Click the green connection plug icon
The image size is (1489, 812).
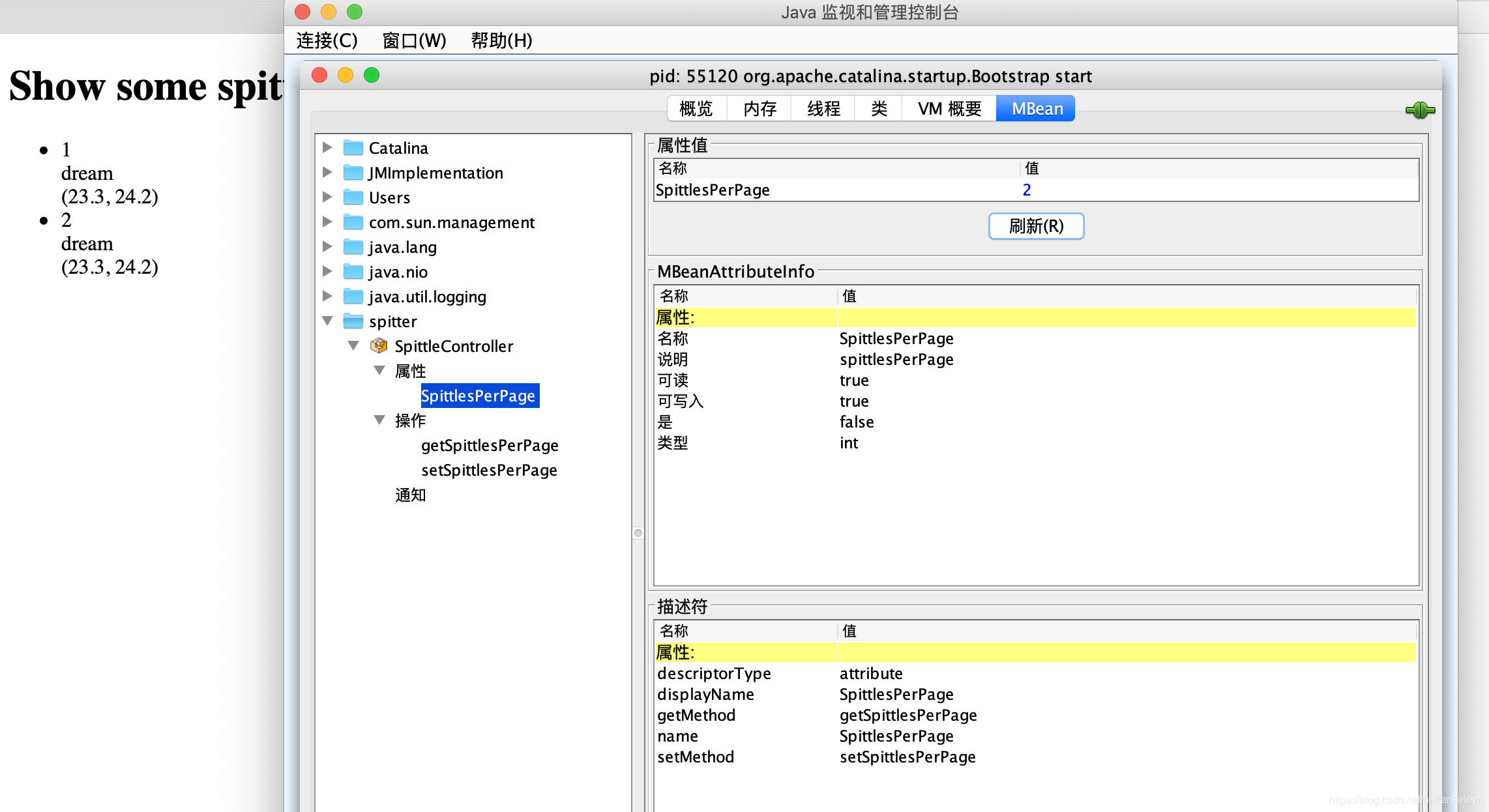1419,110
